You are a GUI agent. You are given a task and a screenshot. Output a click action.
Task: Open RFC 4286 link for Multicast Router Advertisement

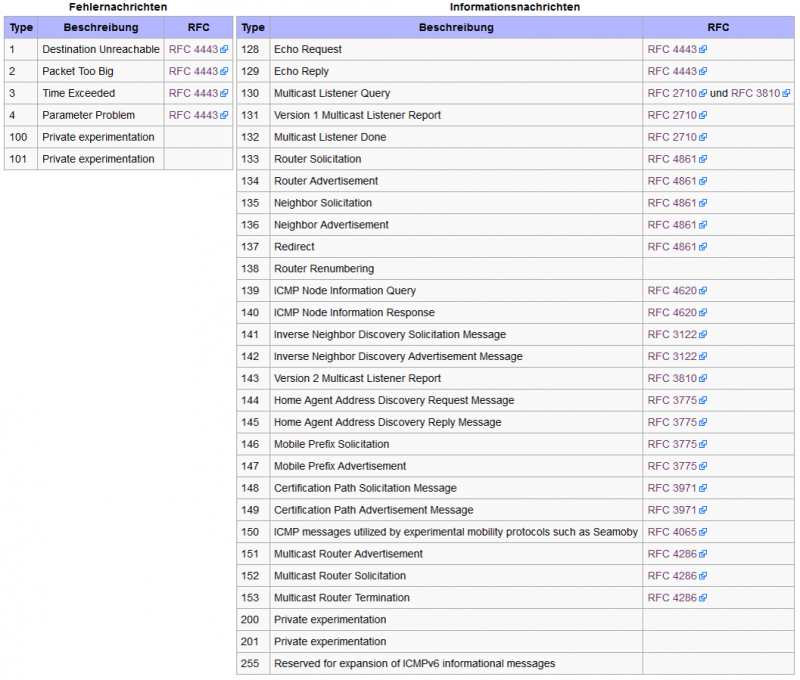(677, 554)
